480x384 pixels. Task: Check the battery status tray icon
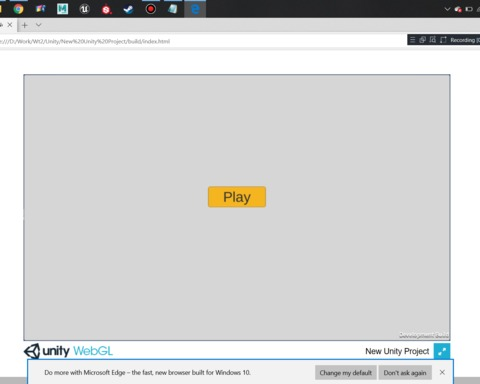[469, 9]
